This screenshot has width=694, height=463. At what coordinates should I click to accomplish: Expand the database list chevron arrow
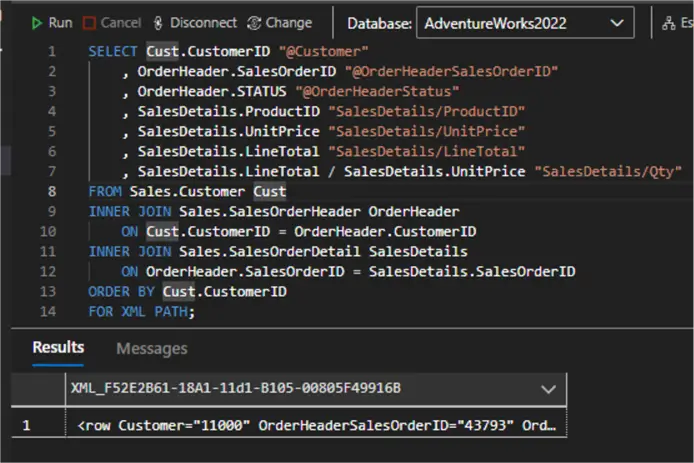[x=618, y=22]
